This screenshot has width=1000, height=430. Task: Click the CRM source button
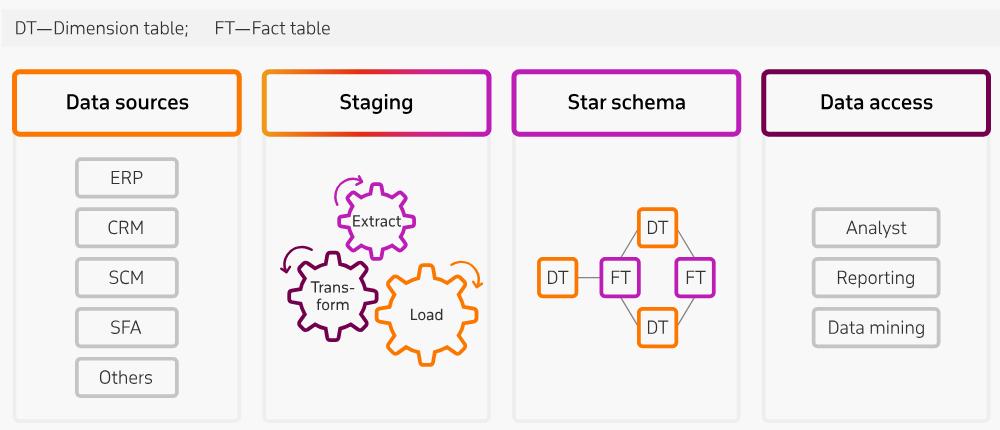[x=126, y=227]
